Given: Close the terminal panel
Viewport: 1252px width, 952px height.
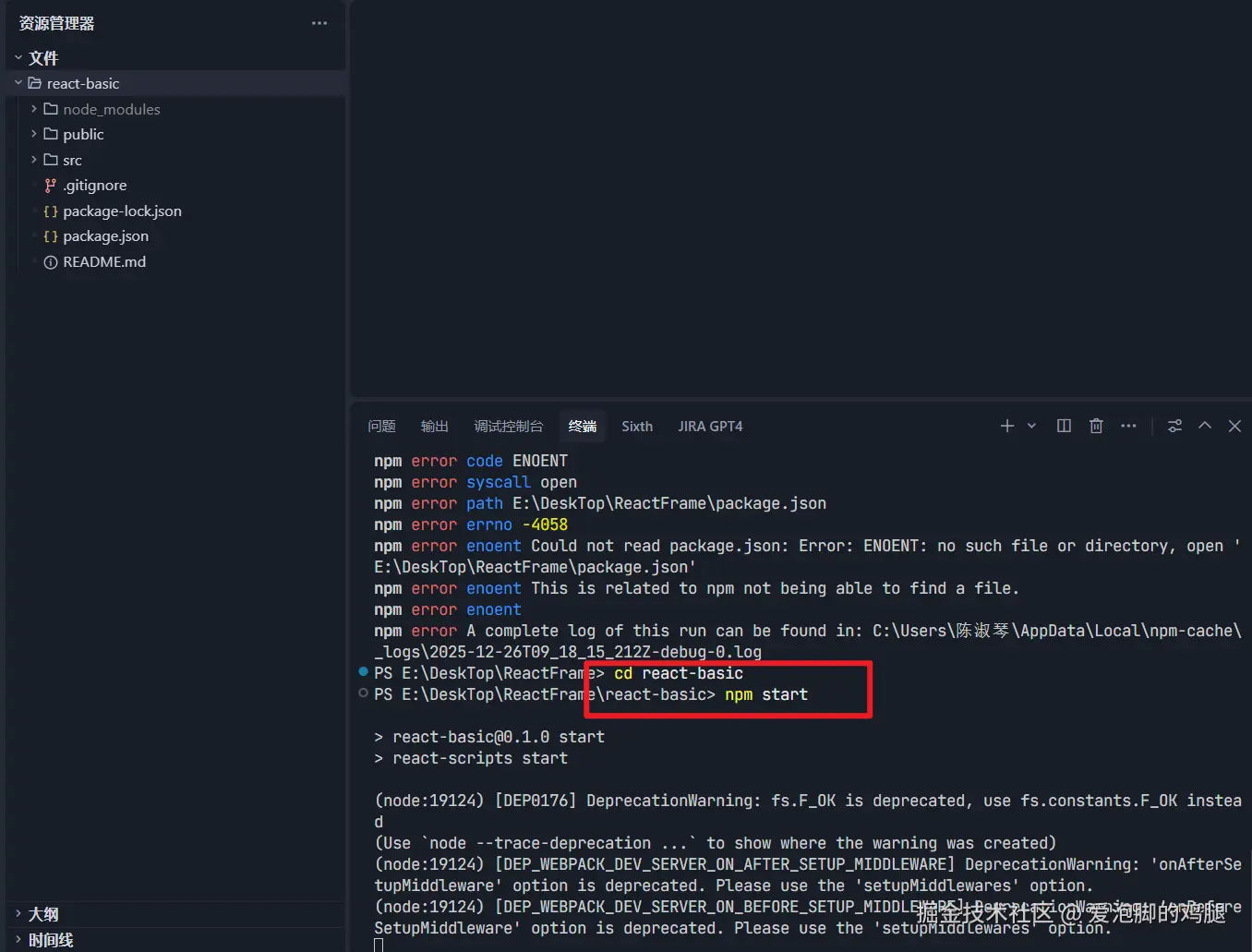Looking at the screenshot, I should [1234, 426].
